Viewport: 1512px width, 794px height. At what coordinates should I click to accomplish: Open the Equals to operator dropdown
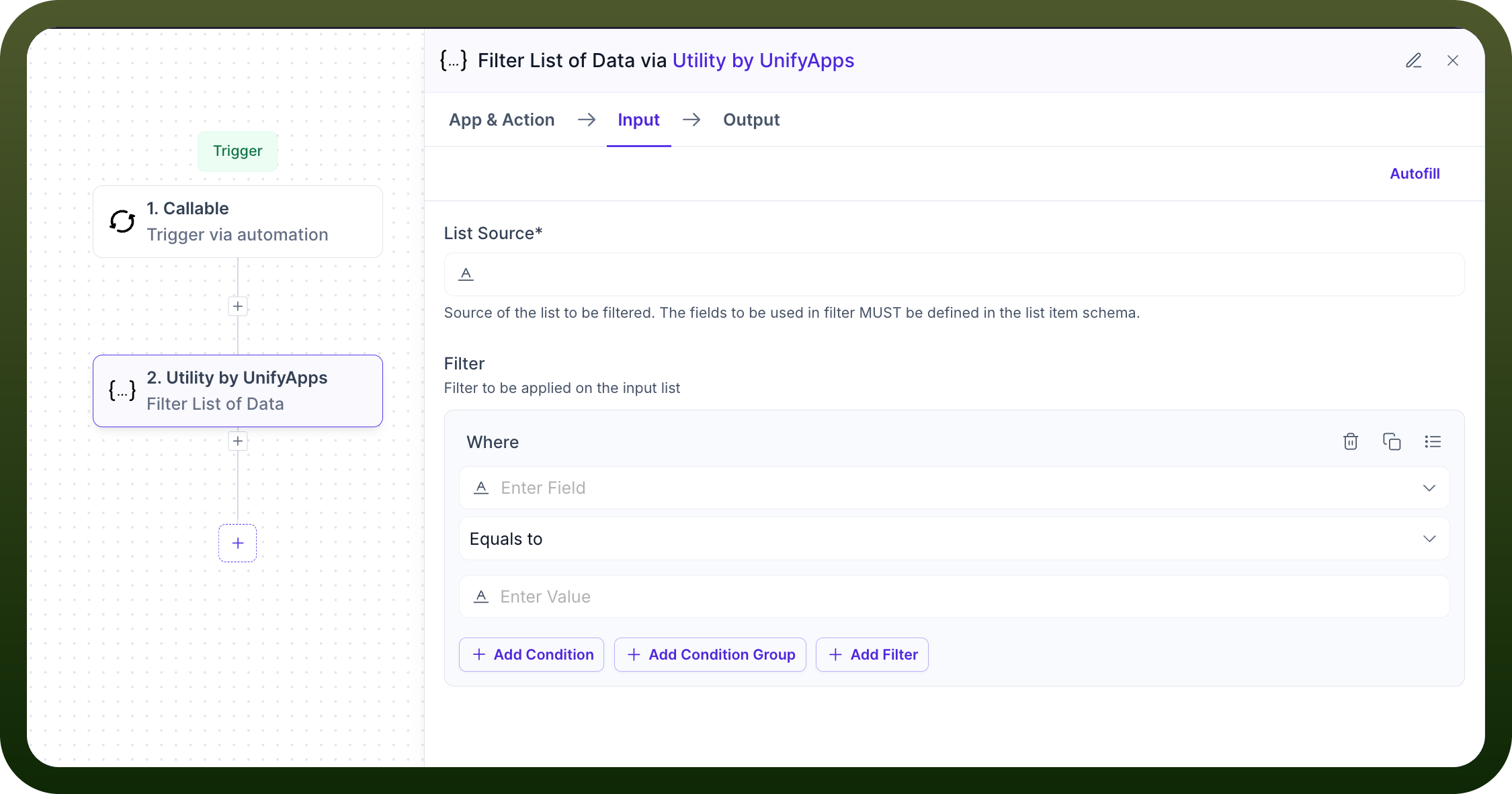pos(954,539)
